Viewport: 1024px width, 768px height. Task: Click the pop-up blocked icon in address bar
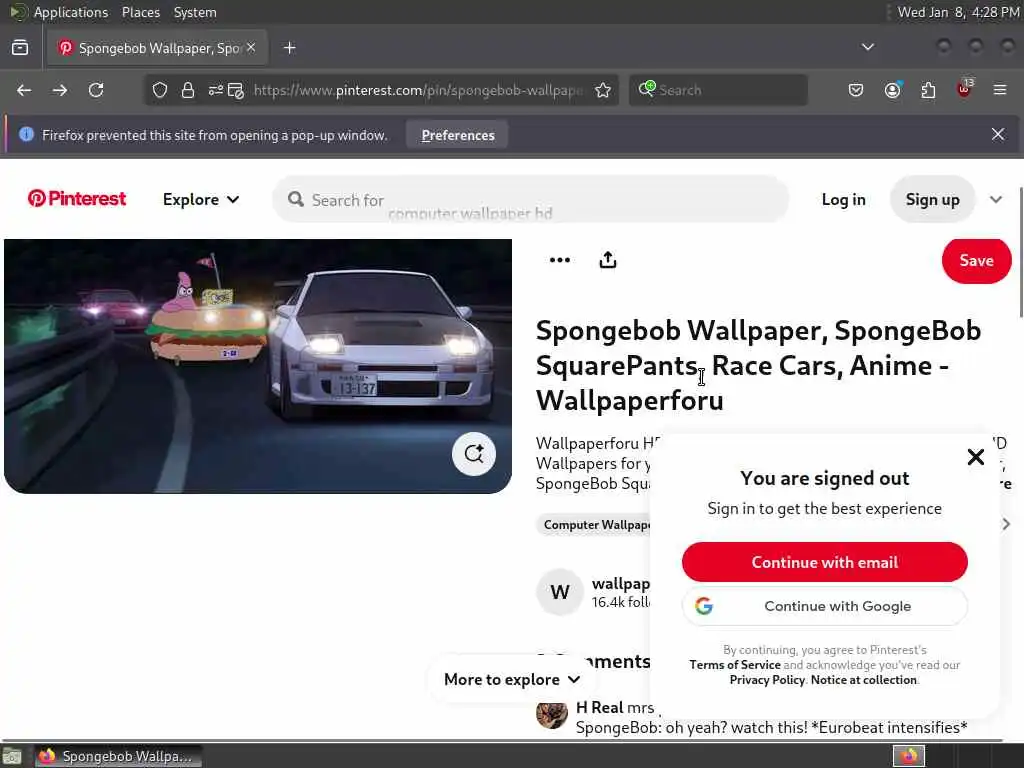[236, 90]
